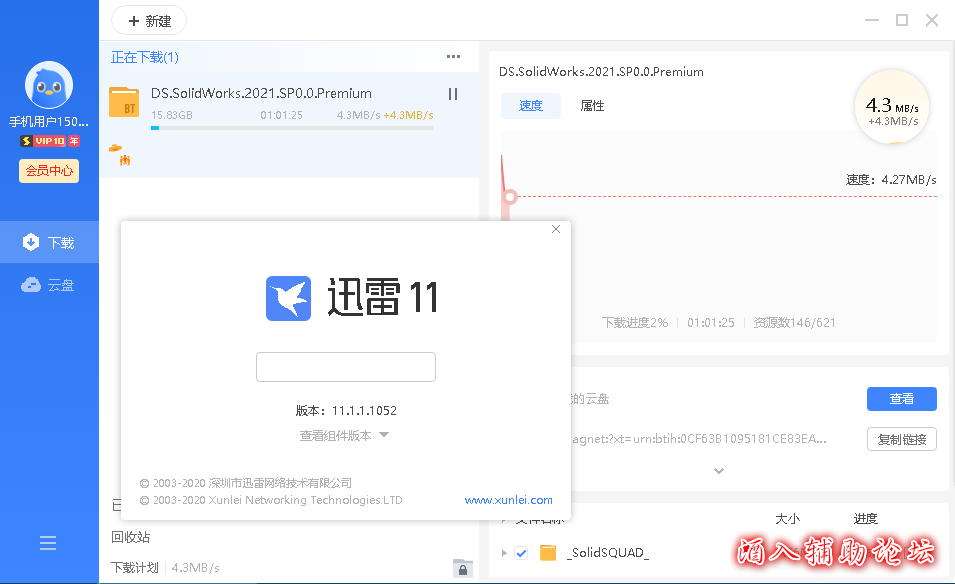
Task: Click the user avatar penguin icon
Action: click(48, 85)
